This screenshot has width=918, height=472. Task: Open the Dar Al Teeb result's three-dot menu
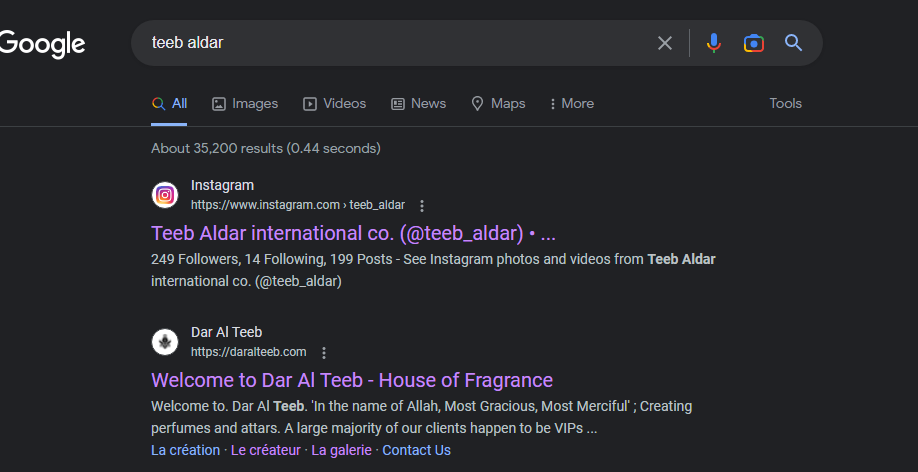324,353
